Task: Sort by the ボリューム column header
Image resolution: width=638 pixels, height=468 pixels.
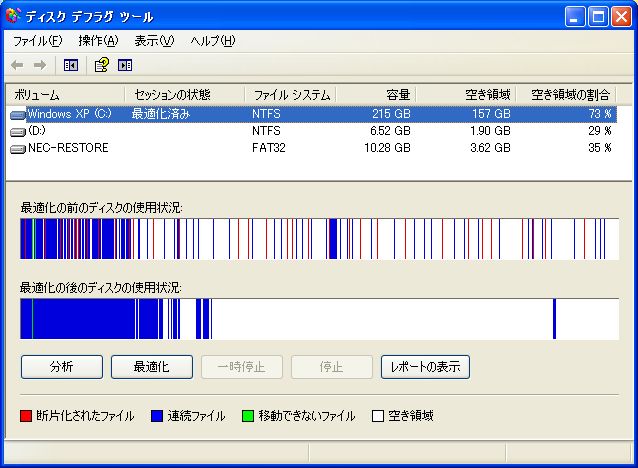Action: [x=66, y=95]
